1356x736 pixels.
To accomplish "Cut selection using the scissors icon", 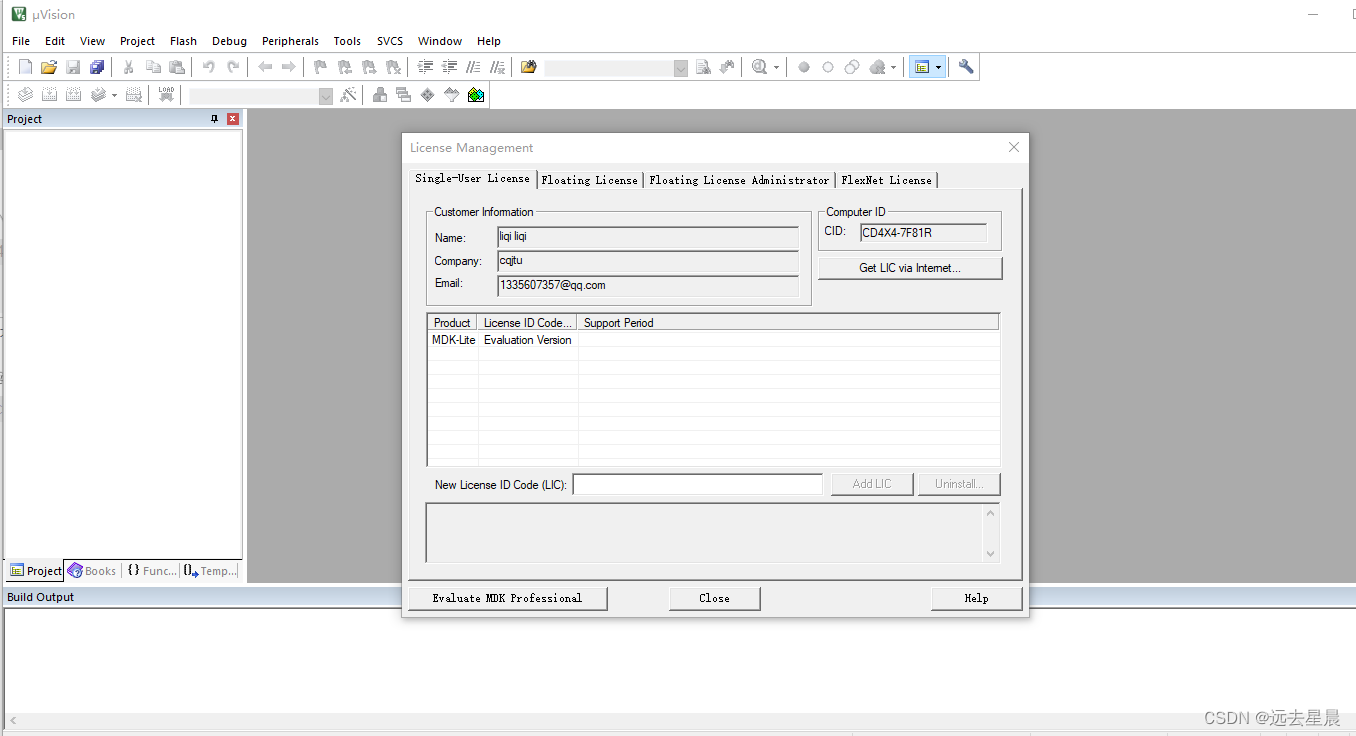I will tap(129, 67).
